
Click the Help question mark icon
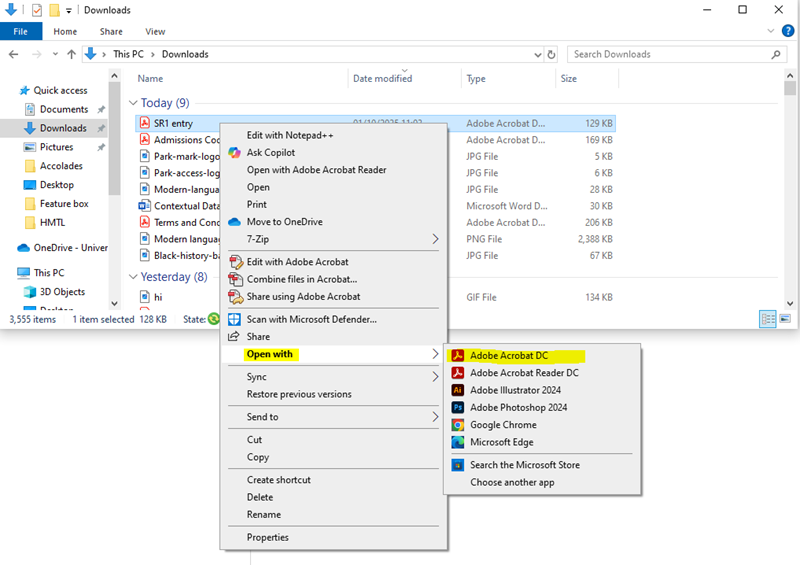[788, 31]
